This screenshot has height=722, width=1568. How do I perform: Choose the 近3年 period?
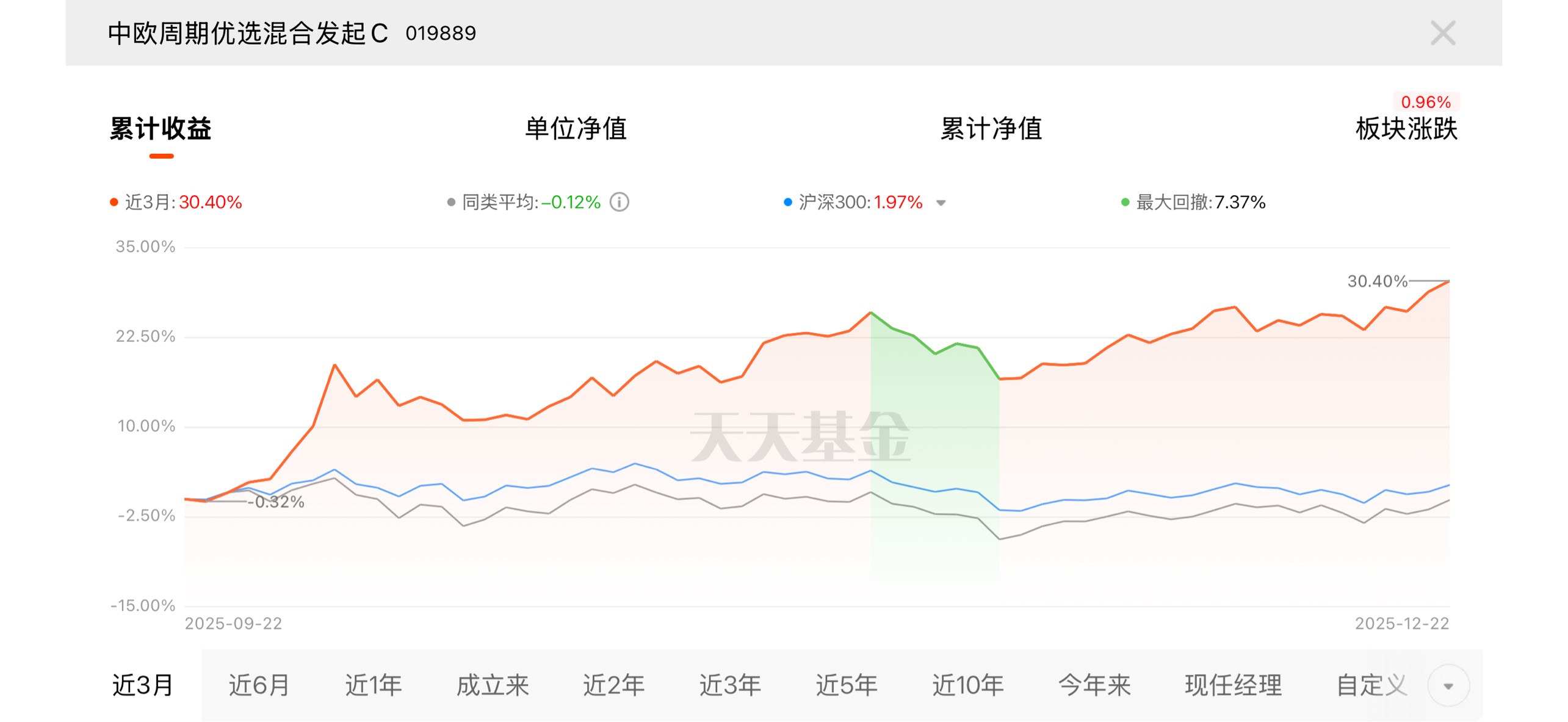730,685
